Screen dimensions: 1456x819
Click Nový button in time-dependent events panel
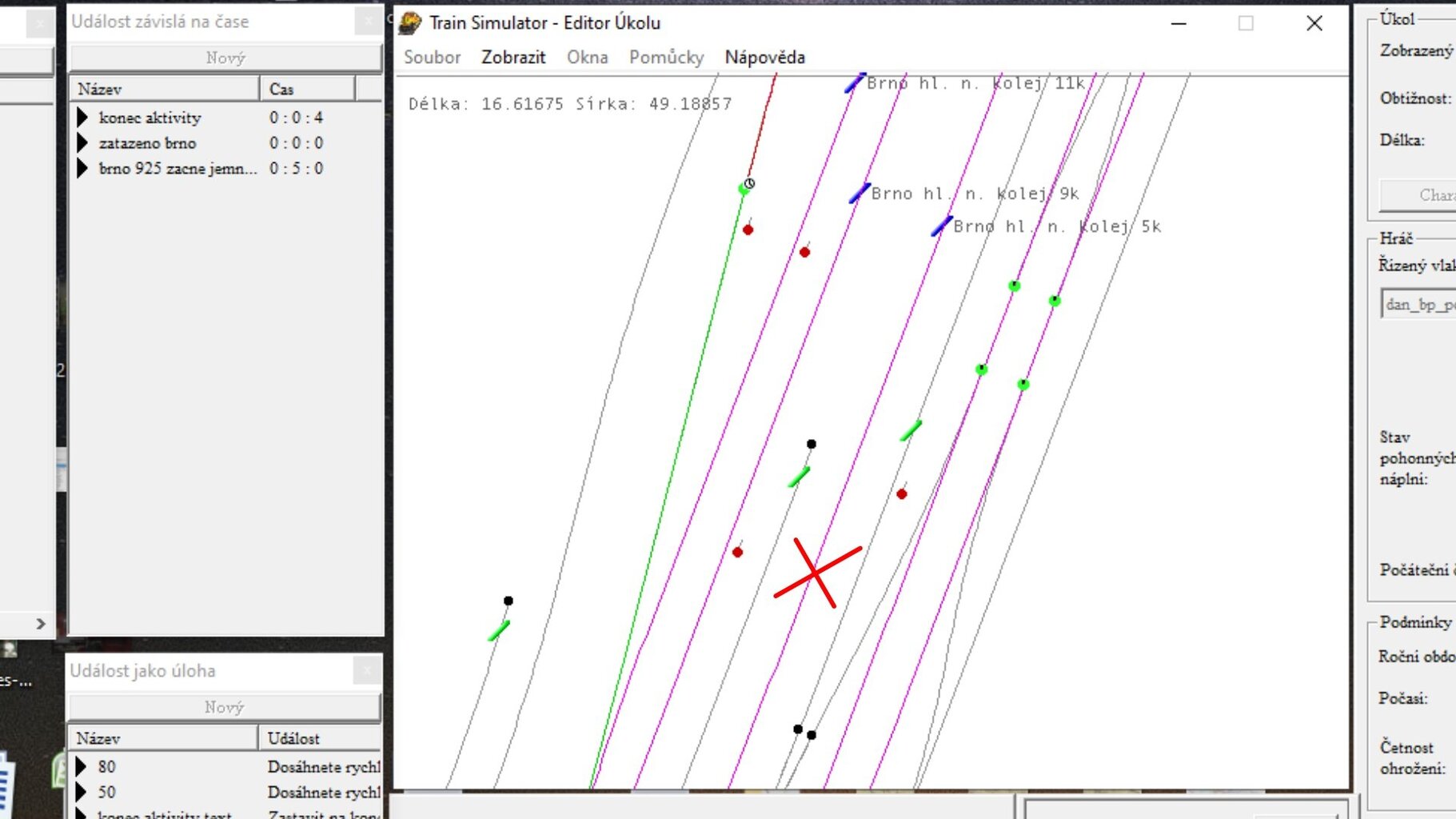[x=225, y=58]
